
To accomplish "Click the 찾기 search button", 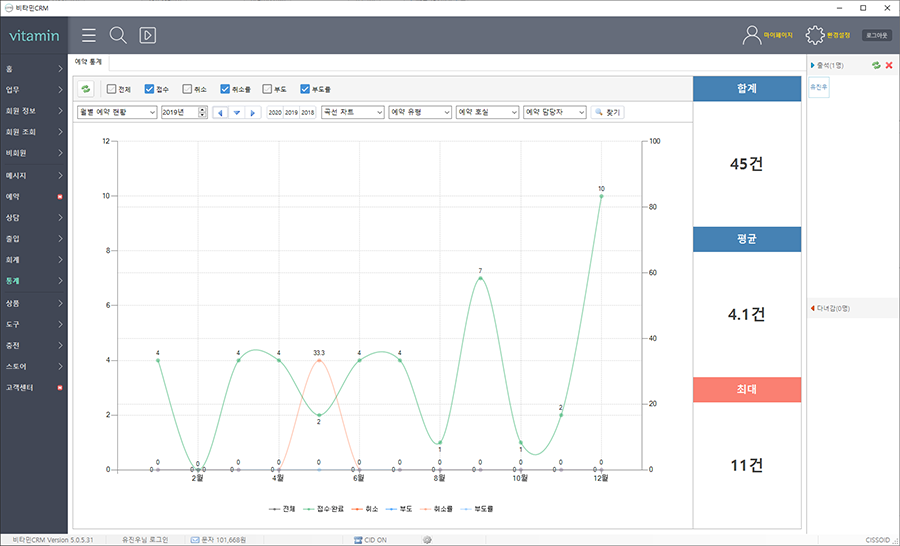I will coord(607,113).
